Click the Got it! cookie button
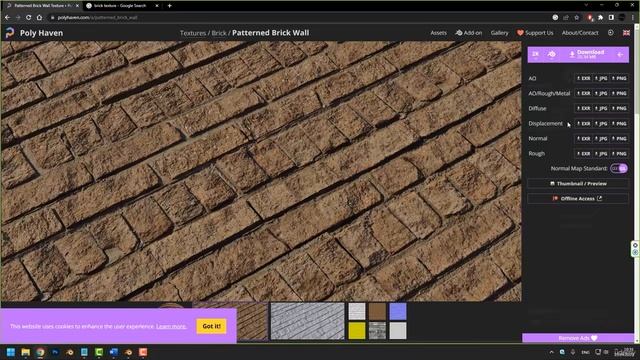The width and height of the screenshot is (640, 360). tap(211, 326)
